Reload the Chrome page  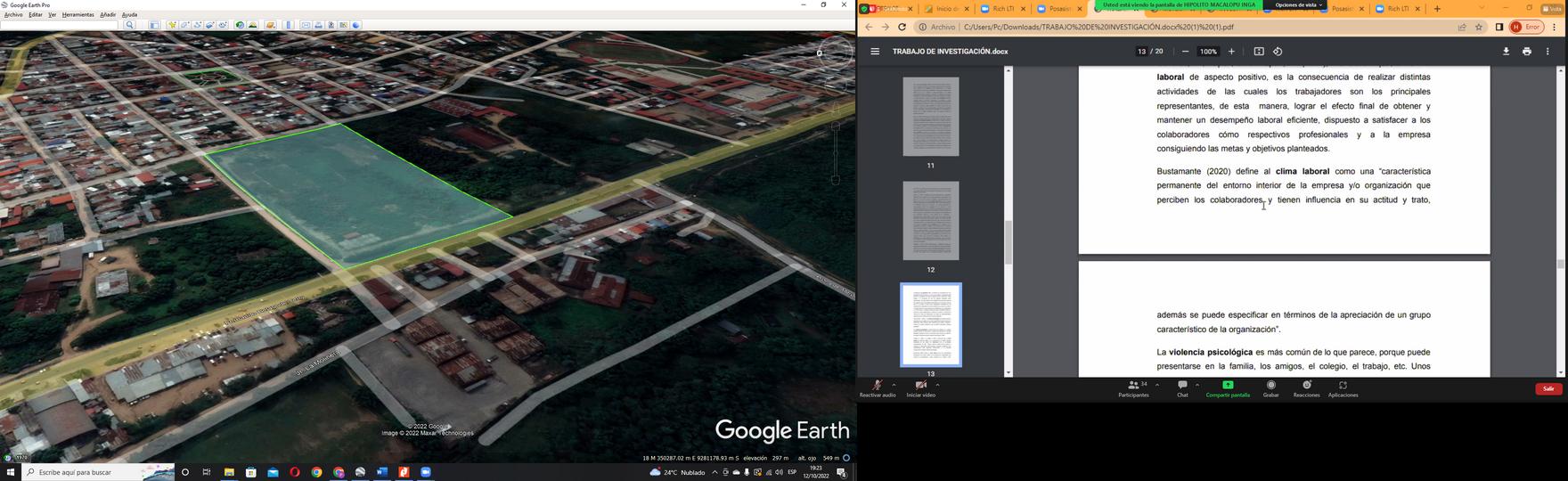(x=902, y=27)
